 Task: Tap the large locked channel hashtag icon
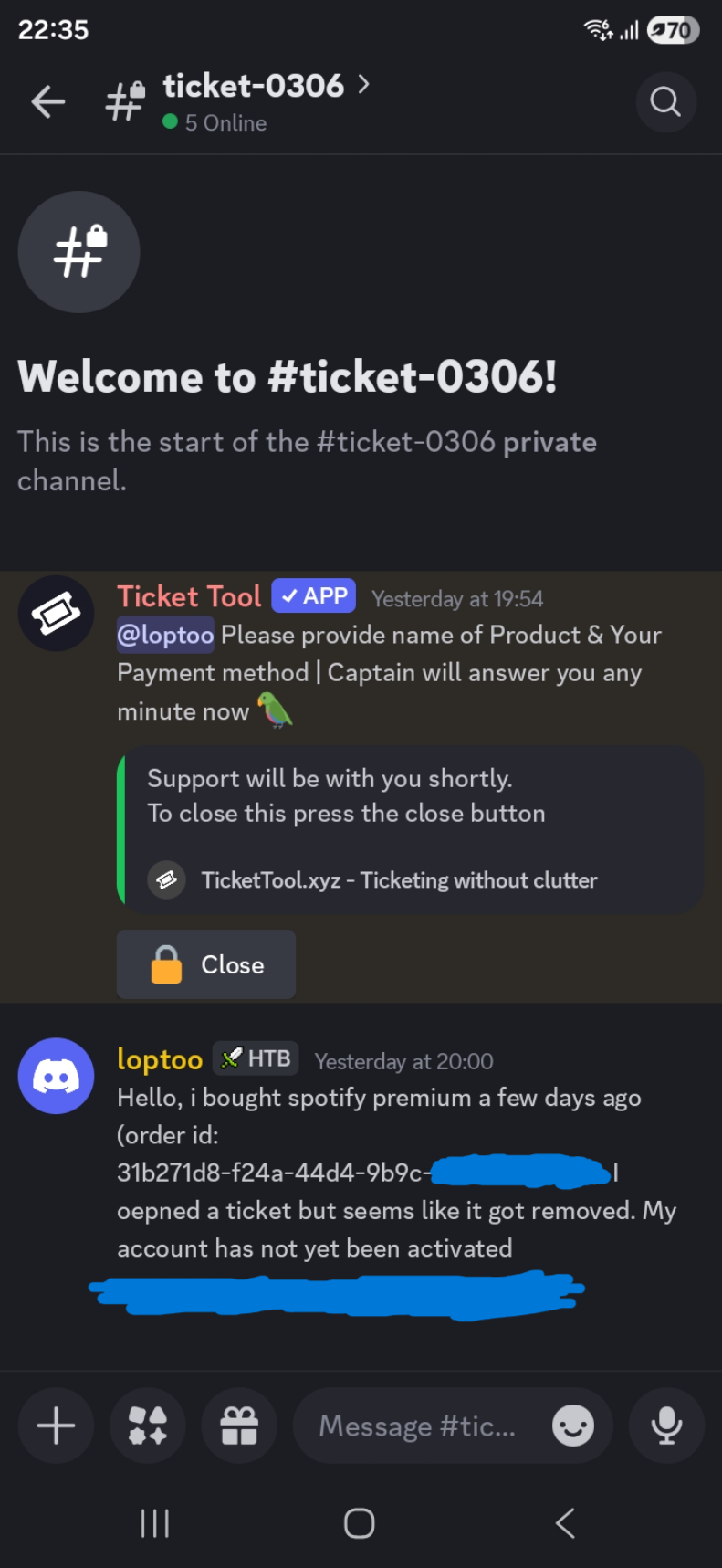pyautogui.click(x=79, y=251)
